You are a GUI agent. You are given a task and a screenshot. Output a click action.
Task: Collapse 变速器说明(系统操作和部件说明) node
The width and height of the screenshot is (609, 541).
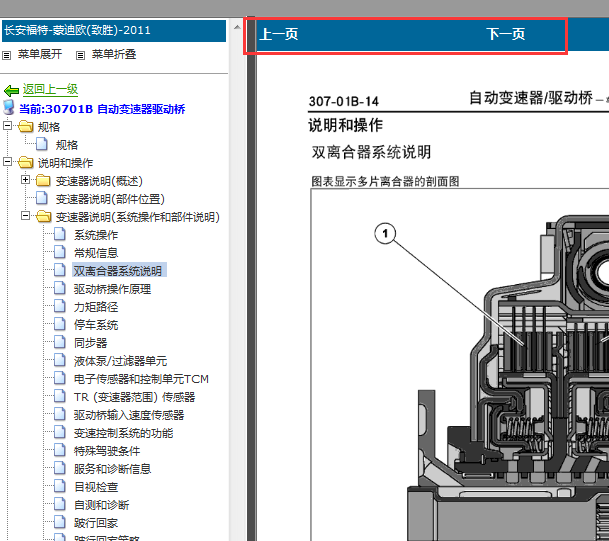tap(25, 216)
